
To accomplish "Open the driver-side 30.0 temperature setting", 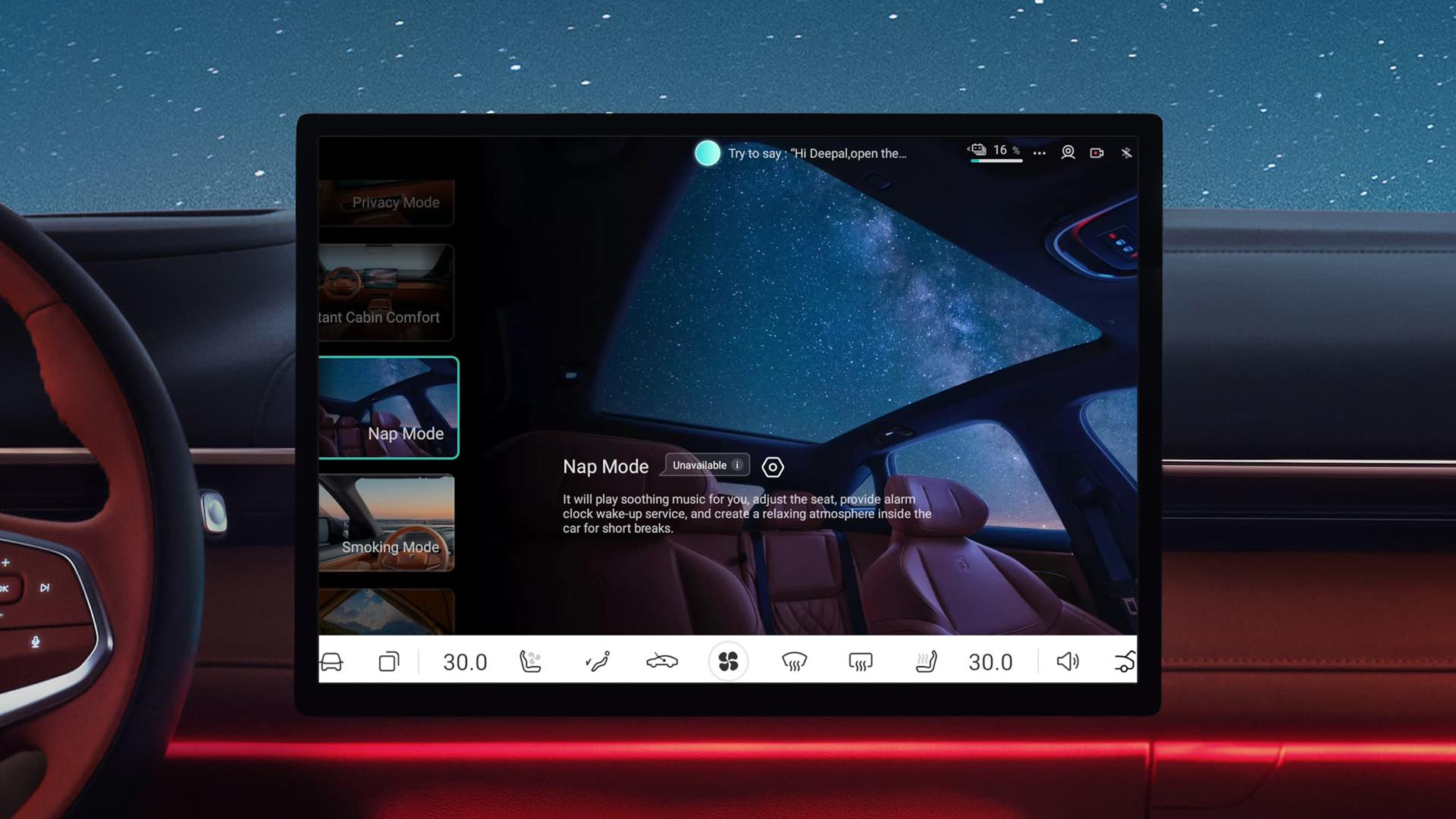I will tap(465, 662).
